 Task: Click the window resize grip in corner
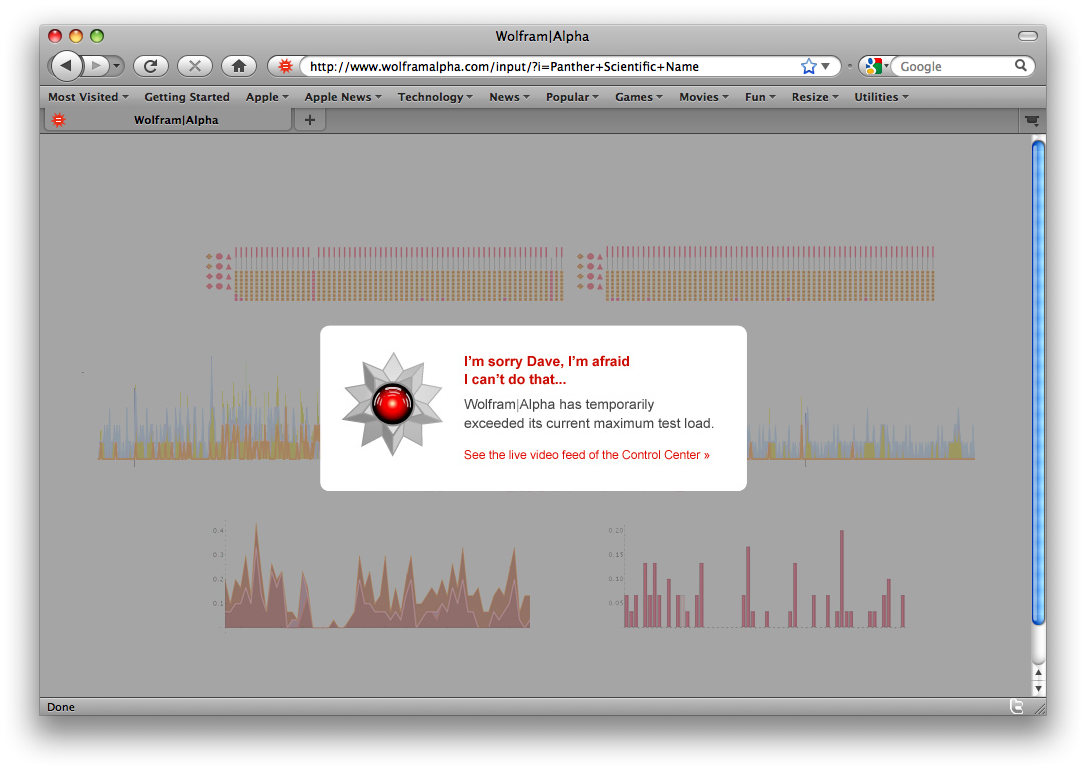pyautogui.click(x=1040, y=708)
